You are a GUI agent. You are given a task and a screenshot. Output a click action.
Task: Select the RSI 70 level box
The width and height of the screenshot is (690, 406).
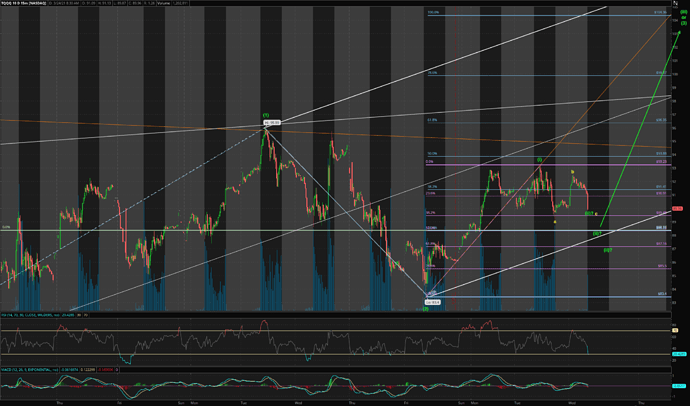86,315
